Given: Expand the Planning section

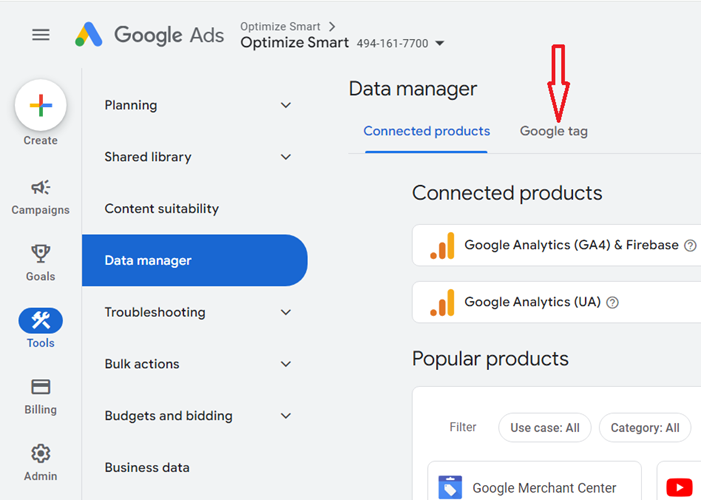Looking at the screenshot, I should 286,106.
